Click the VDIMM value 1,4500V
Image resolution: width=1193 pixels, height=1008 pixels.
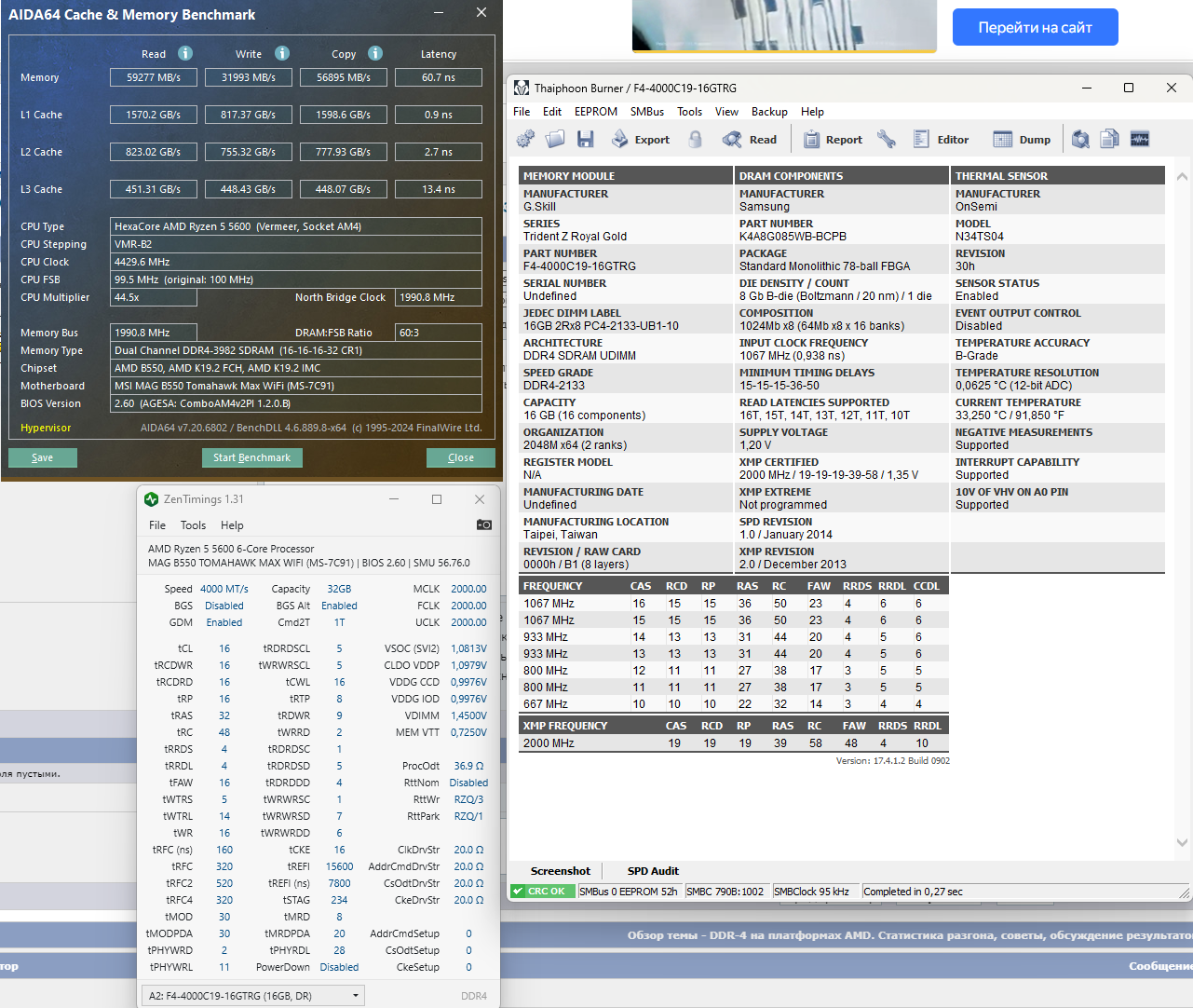point(468,715)
